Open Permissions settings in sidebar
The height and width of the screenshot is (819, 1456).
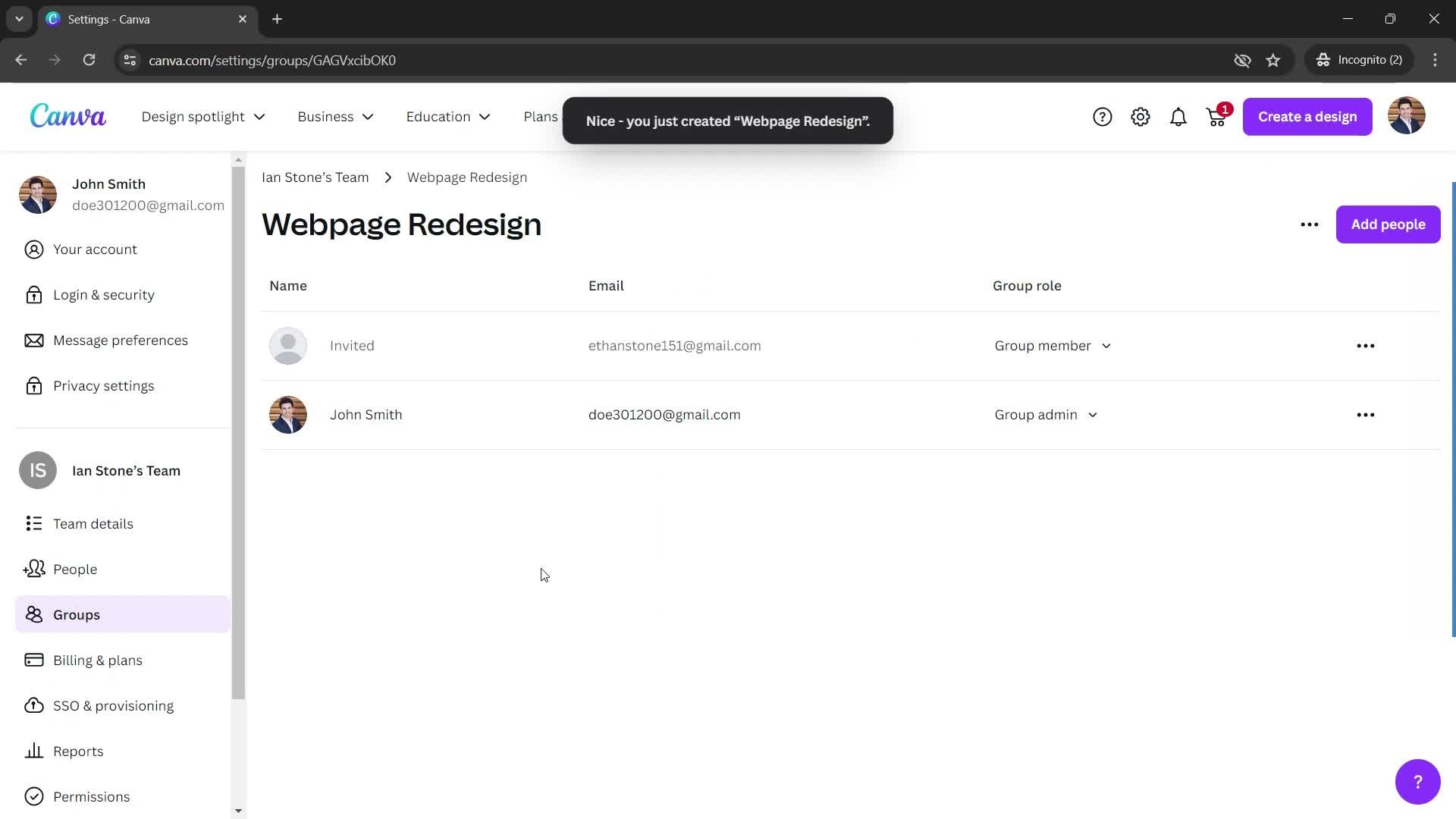tap(91, 796)
